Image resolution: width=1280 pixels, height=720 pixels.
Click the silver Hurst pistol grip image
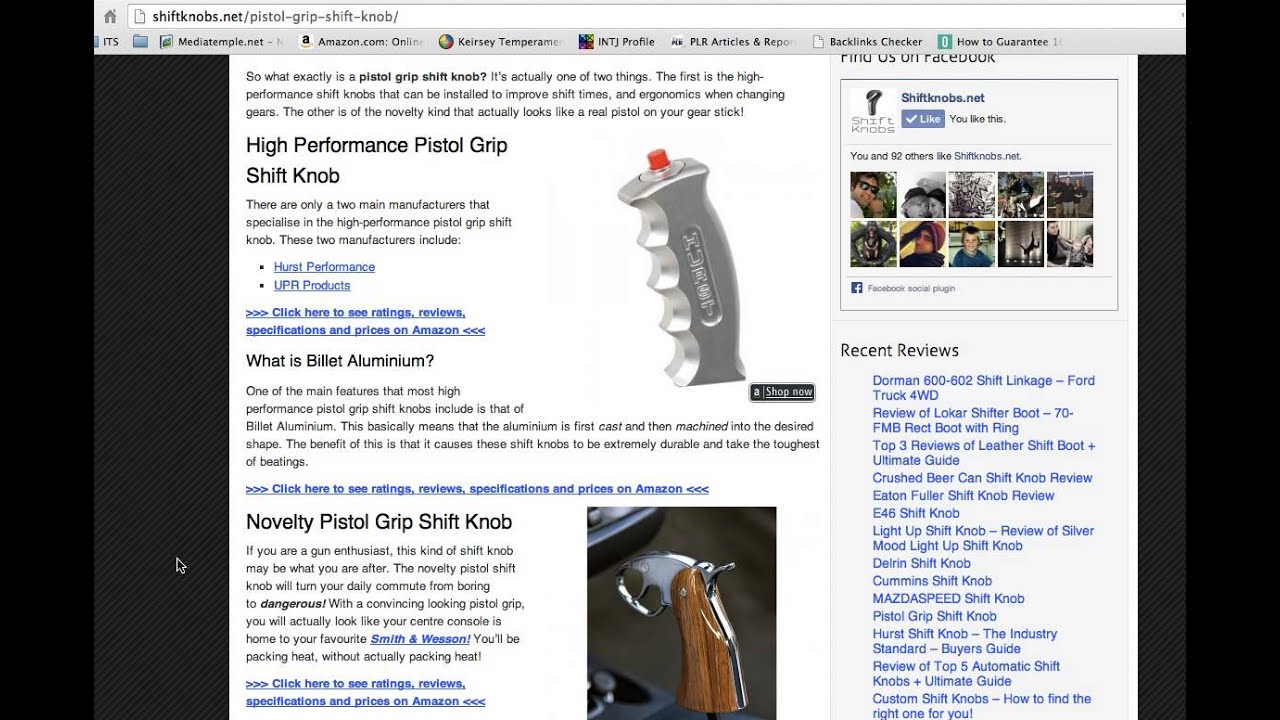(682, 266)
